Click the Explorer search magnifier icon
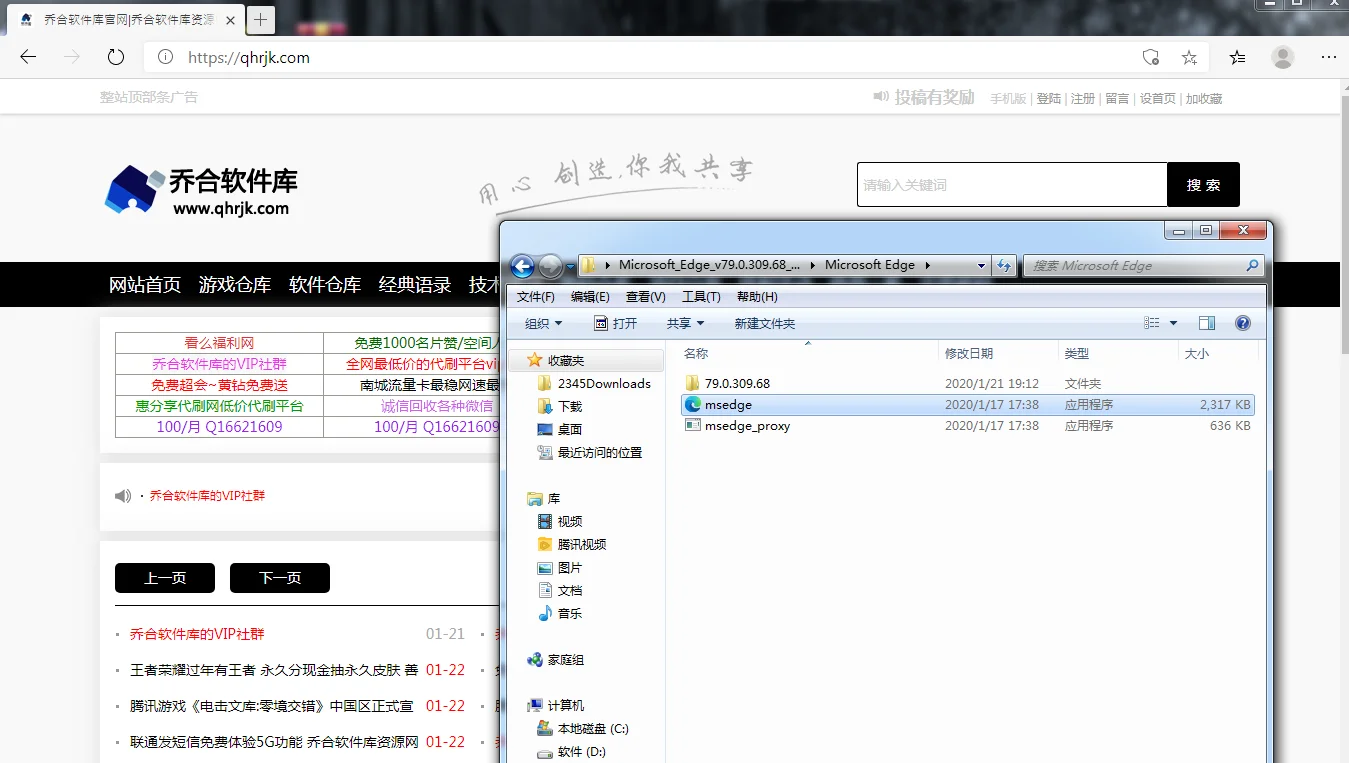 tap(1252, 266)
